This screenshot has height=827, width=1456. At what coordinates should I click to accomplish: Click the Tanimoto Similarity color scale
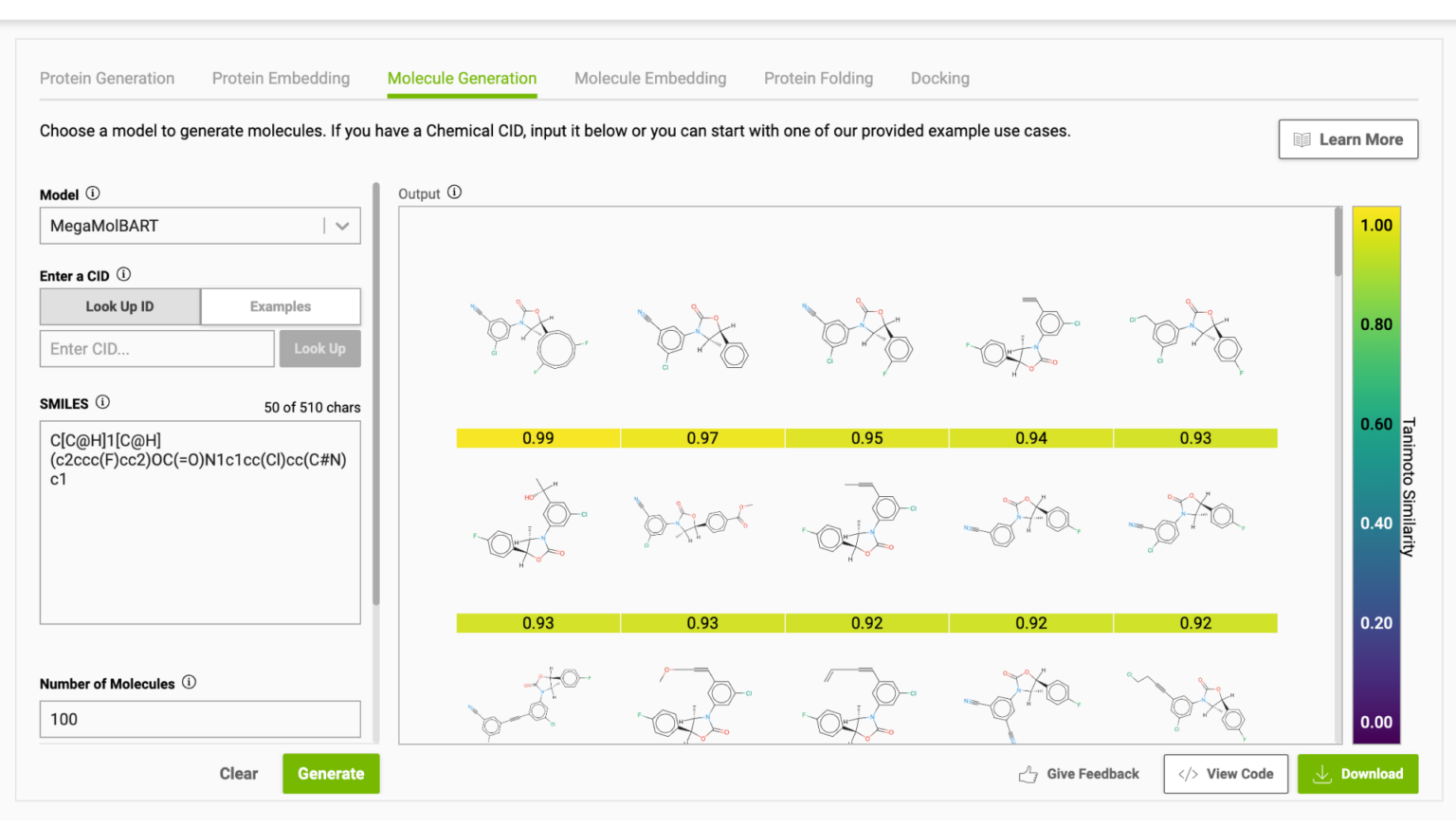pyautogui.click(x=1376, y=474)
